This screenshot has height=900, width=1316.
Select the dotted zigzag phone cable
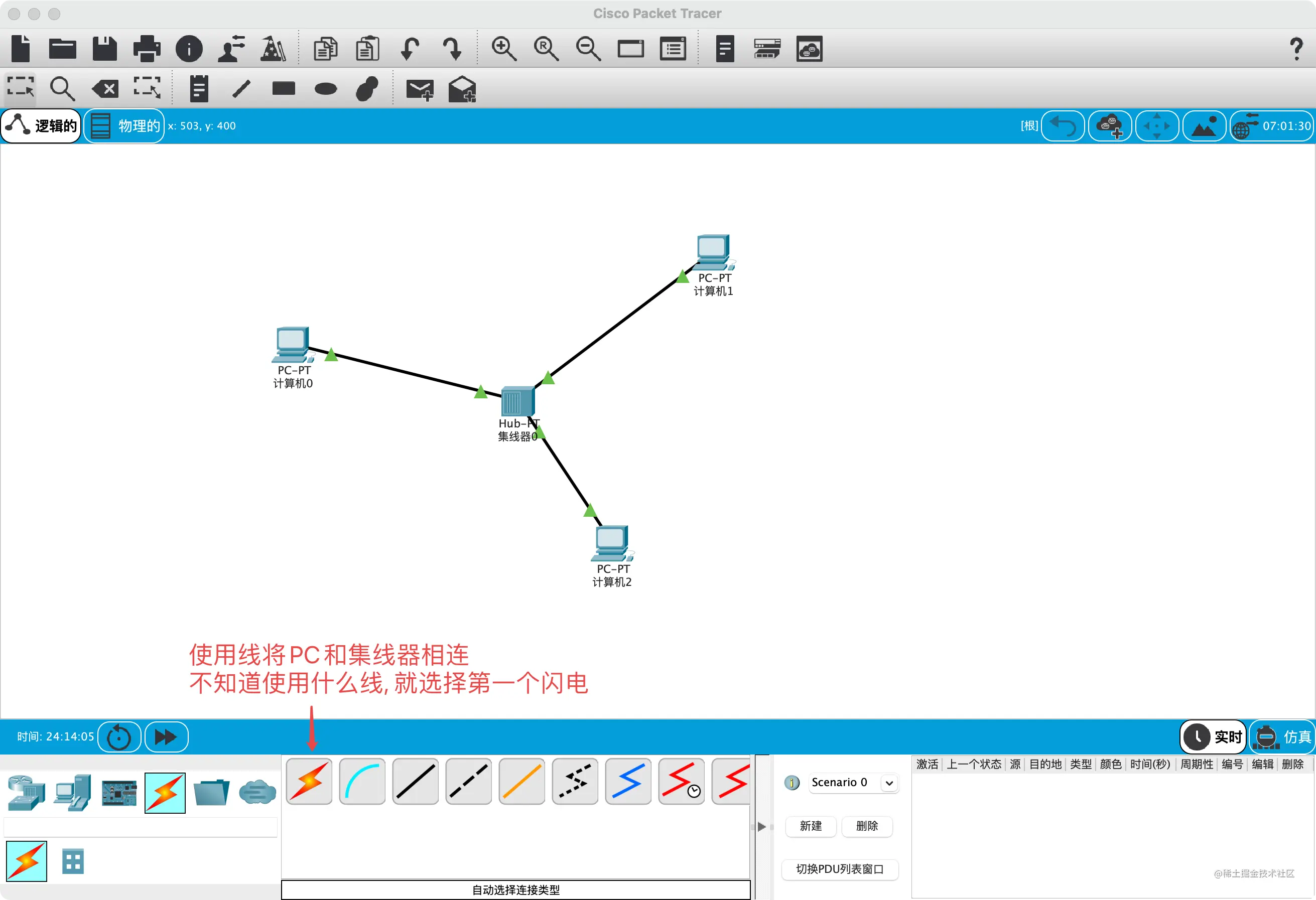[575, 782]
